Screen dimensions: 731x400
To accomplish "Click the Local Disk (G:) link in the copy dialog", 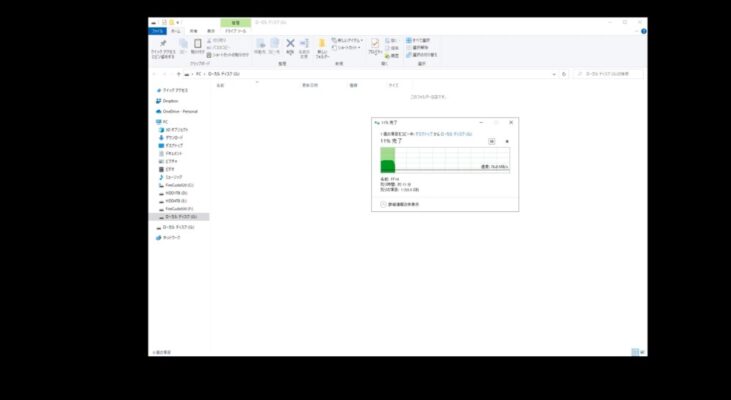I will pos(456,134).
